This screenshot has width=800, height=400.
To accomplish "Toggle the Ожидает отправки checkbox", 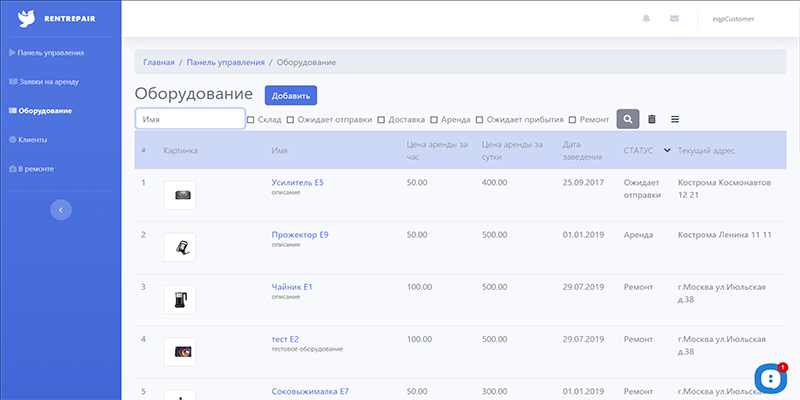I will click(290, 120).
